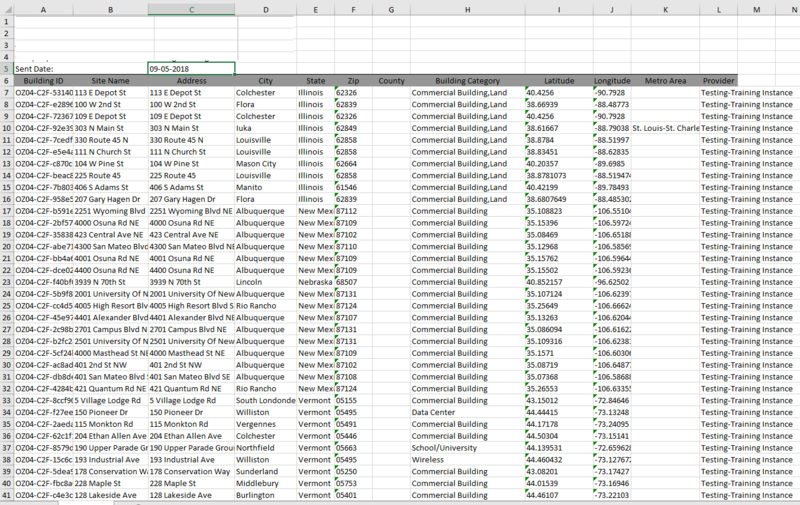Click the Building ID header cell
Image resolution: width=800 pixels, height=505 pixels.
pyautogui.click(x=43, y=80)
